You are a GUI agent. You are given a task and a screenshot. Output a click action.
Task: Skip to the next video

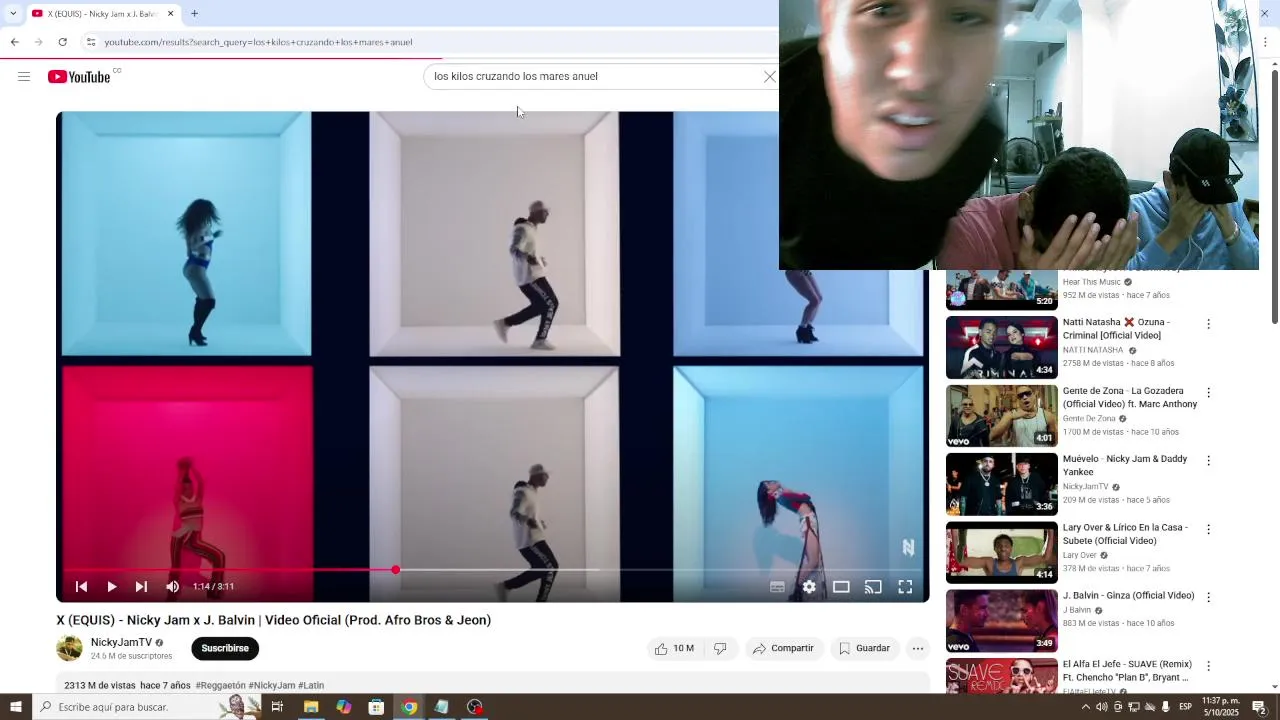[141, 587]
